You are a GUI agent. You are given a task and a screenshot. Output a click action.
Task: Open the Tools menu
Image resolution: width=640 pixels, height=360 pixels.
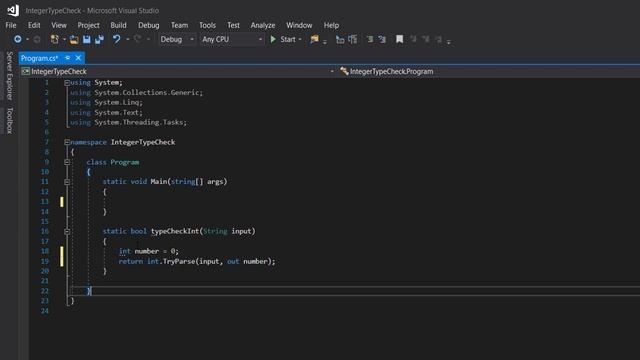(207, 25)
